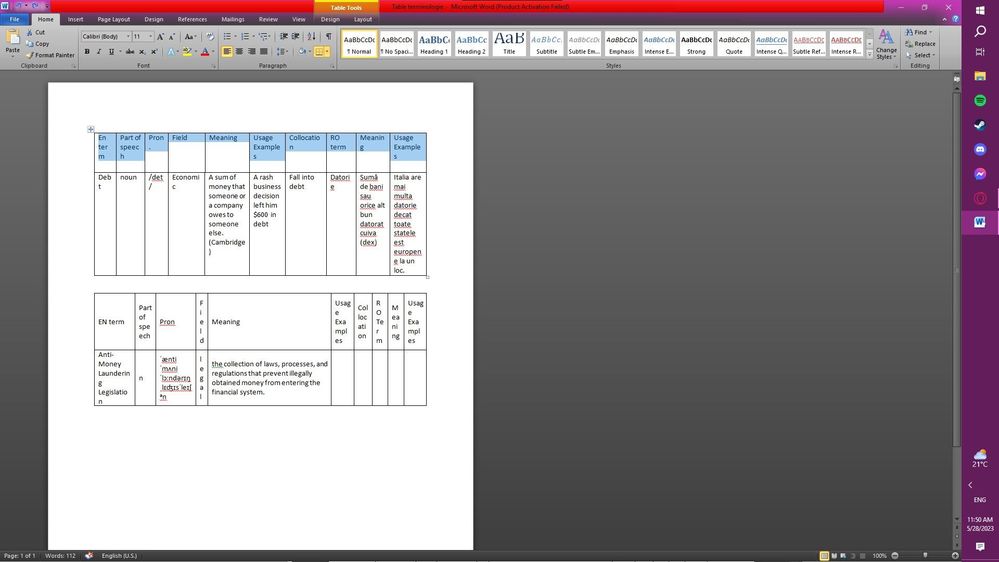
Task: Open the Change Case dropdown
Action: [190, 36]
